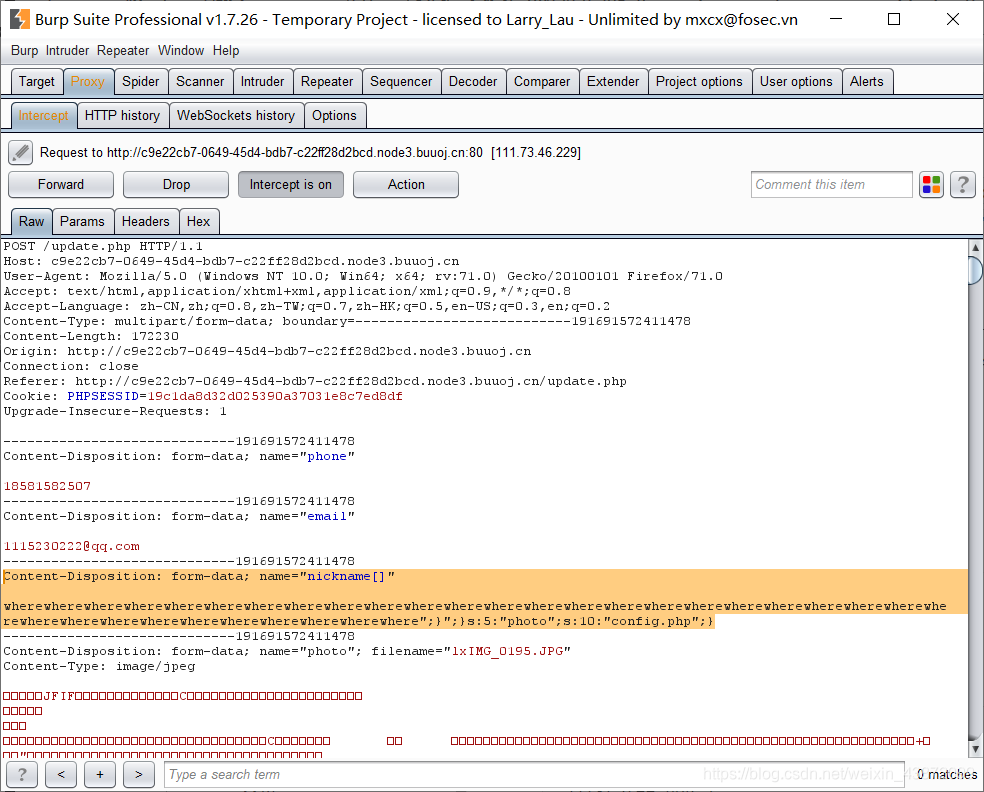Viewport: 984px width, 792px height.
Task: Go to next search match arrow
Action: (x=139, y=774)
